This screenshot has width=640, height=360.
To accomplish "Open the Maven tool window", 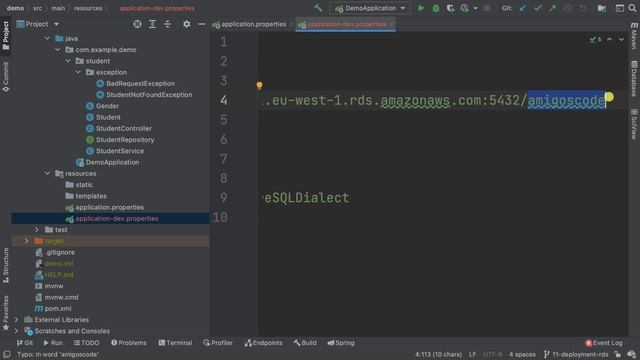I will (x=634, y=36).
